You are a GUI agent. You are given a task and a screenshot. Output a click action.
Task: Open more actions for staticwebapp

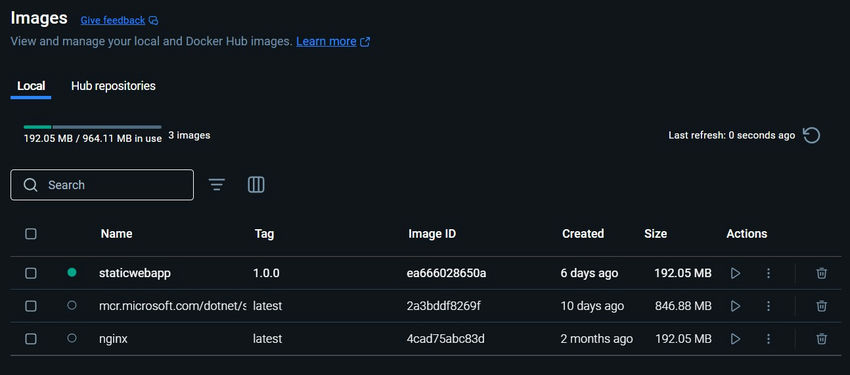coord(768,273)
